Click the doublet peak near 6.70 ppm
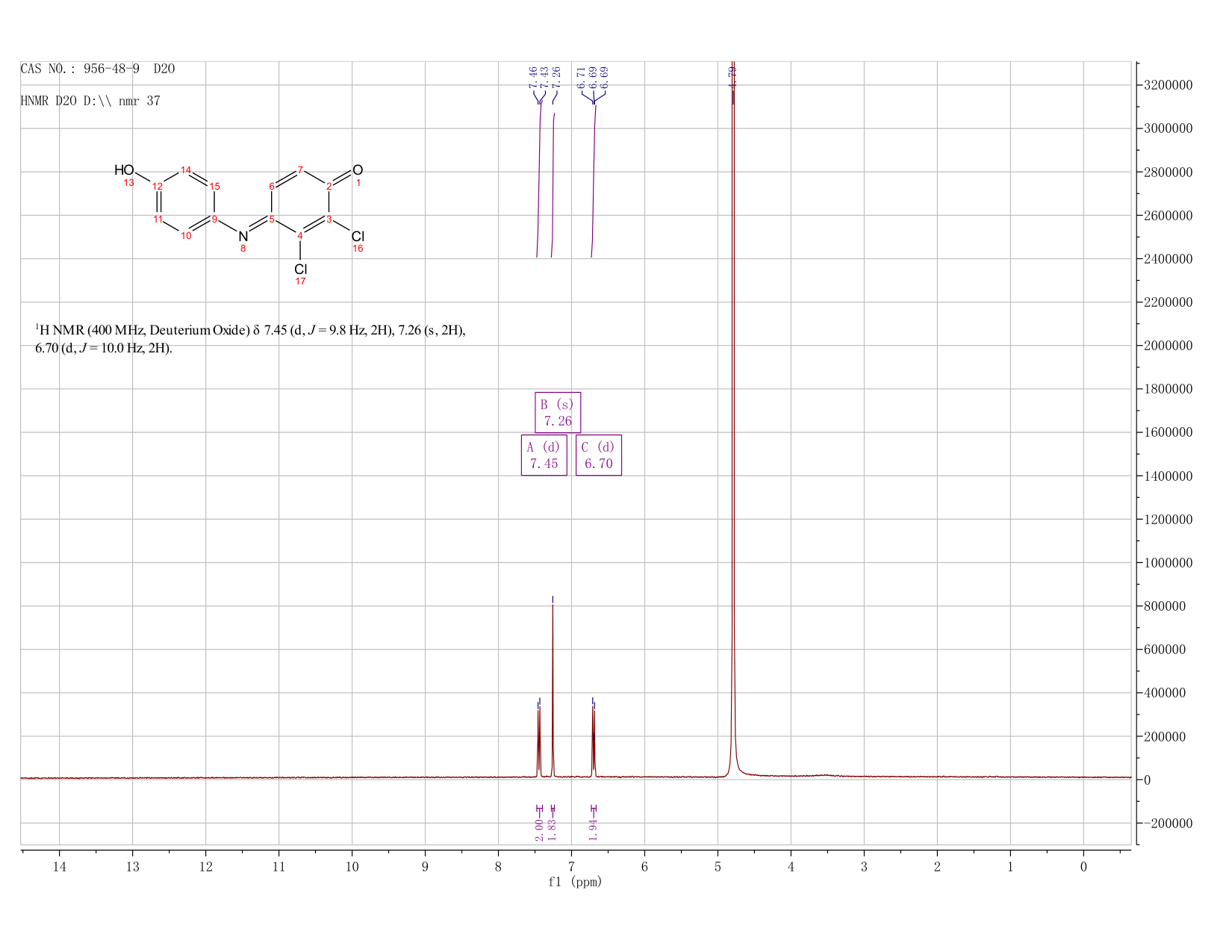 [594, 743]
